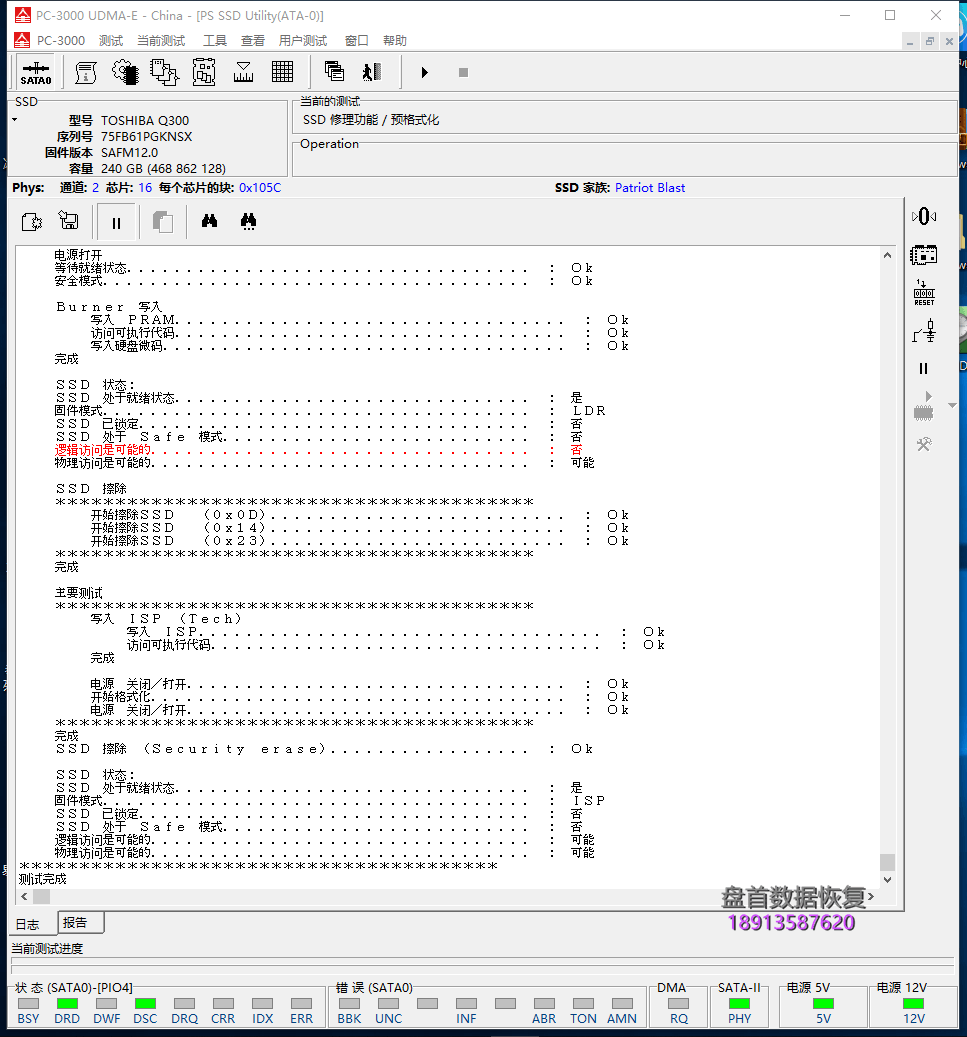The width and height of the screenshot is (967, 1037).
Task: Click the channel count value 2
Action: tap(95, 188)
